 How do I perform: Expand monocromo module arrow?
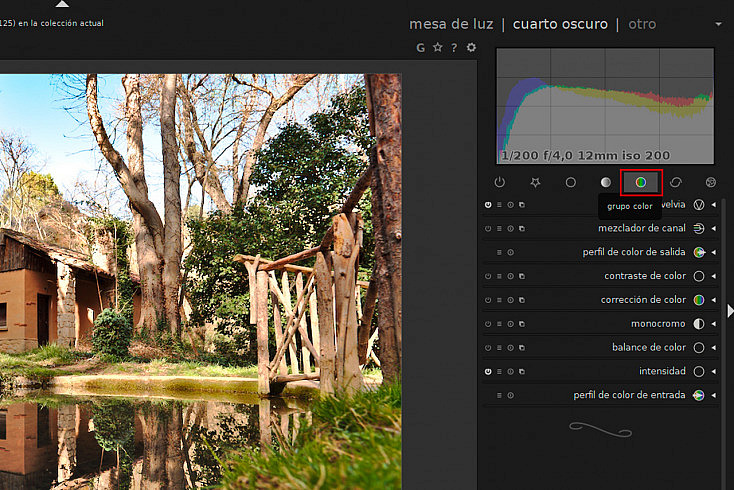point(714,324)
